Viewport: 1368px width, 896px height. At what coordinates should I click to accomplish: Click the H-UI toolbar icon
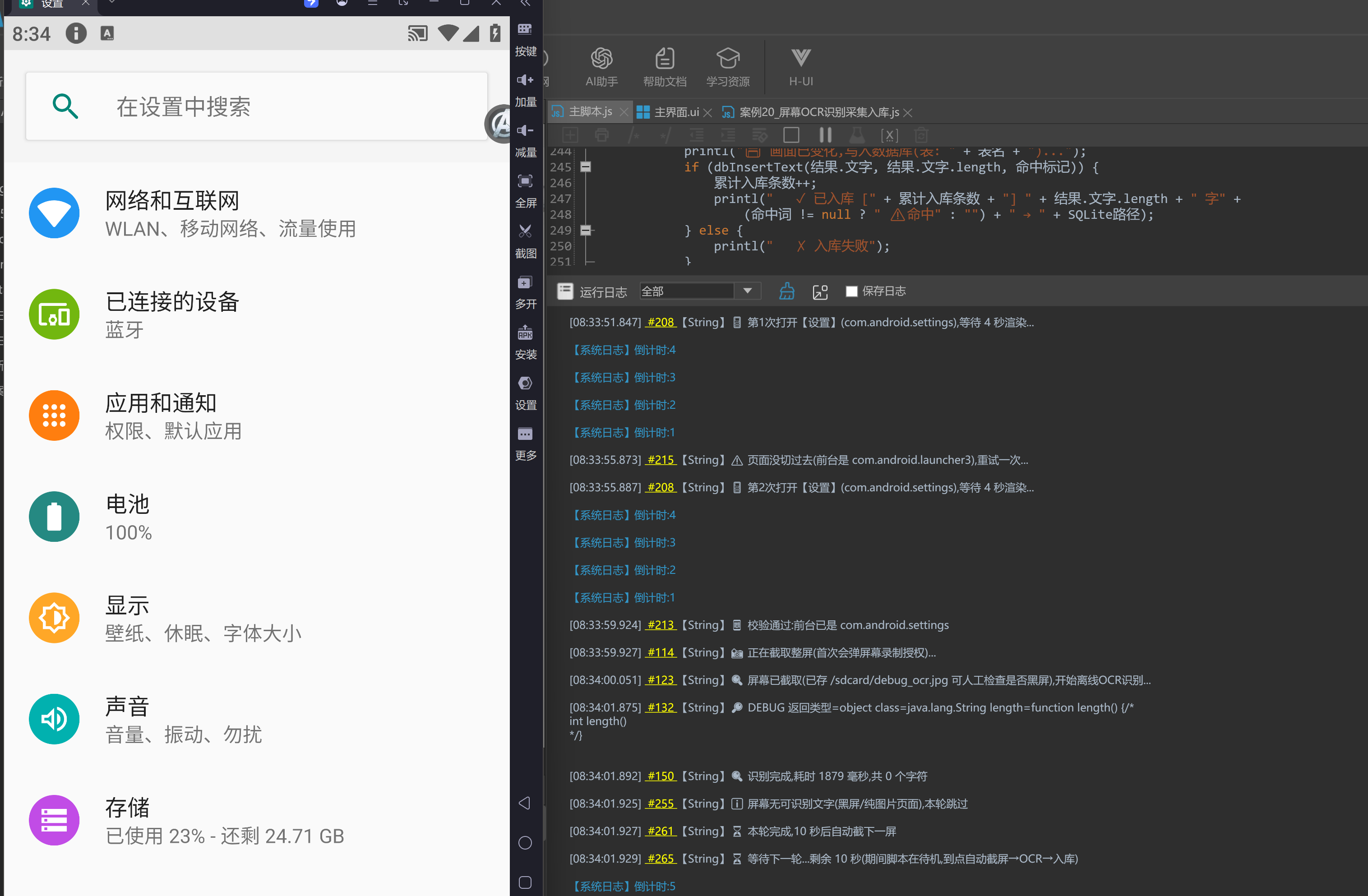(801, 67)
